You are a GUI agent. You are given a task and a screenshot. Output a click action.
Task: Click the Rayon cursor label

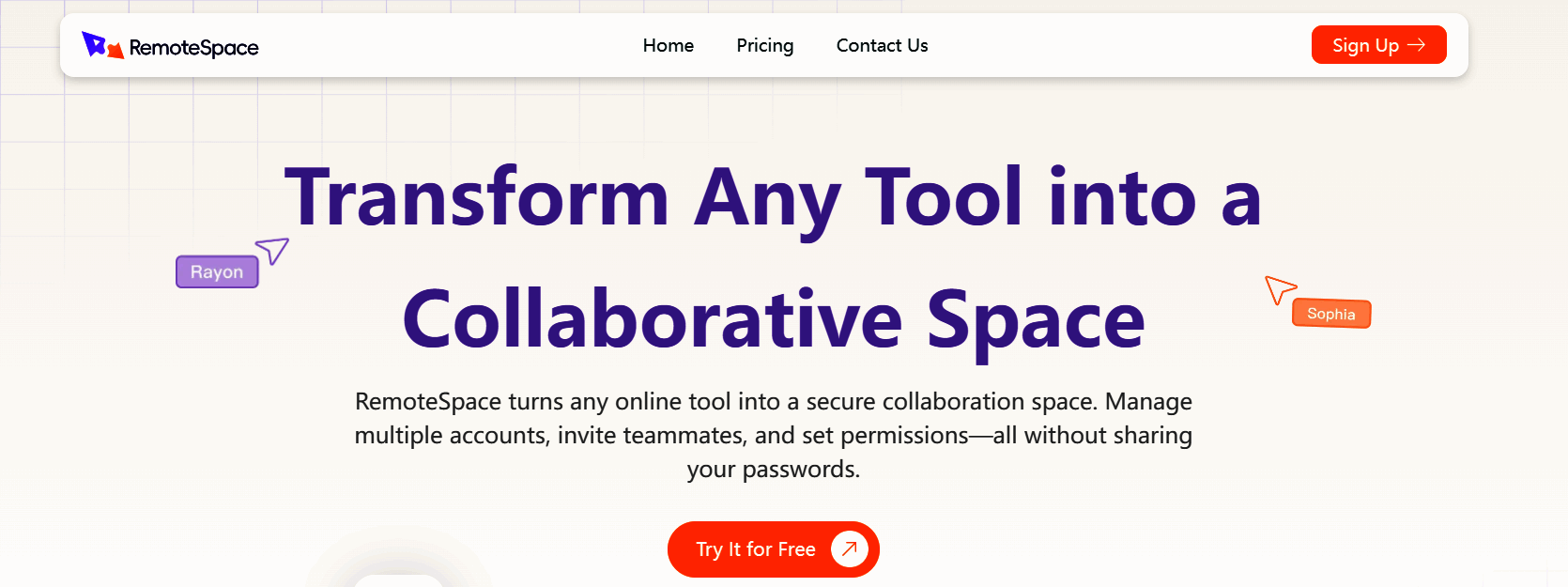[x=217, y=271]
